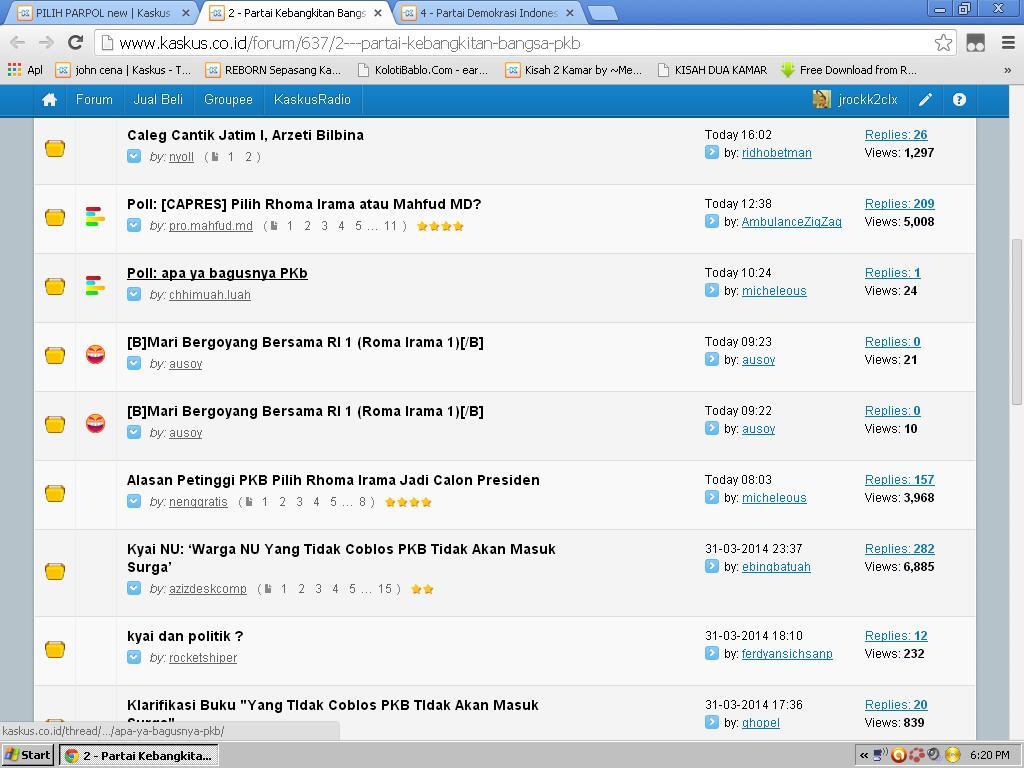Click folder icon for 'kyai dan politik ?' thread
1024x768 pixels.
tap(55, 649)
